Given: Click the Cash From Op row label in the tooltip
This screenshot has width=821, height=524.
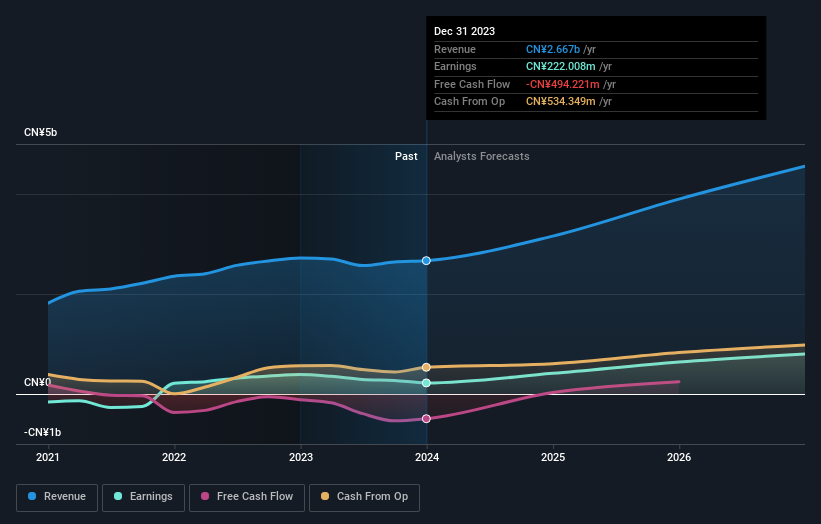Looking at the screenshot, I should pyautogui.click(x=470, y=102).
